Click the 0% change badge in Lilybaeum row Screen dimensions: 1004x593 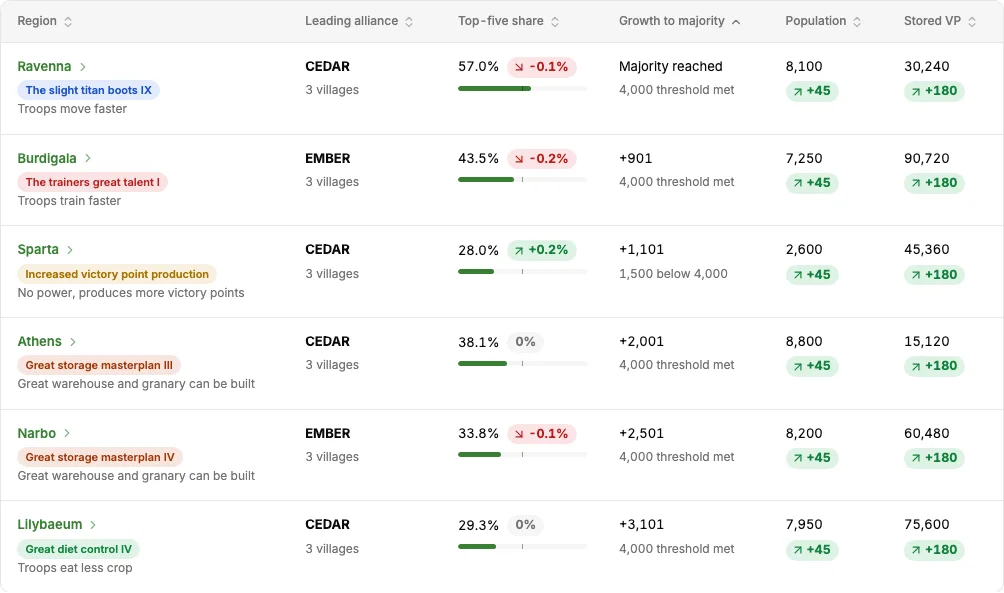[x=526, y=525]
